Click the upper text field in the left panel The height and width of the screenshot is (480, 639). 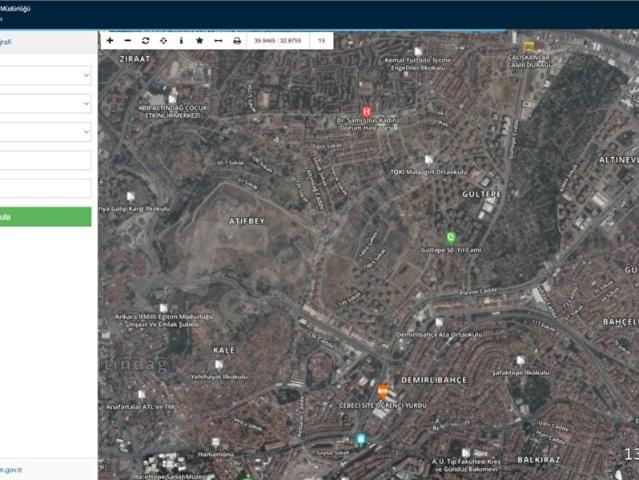pos(45,160)
